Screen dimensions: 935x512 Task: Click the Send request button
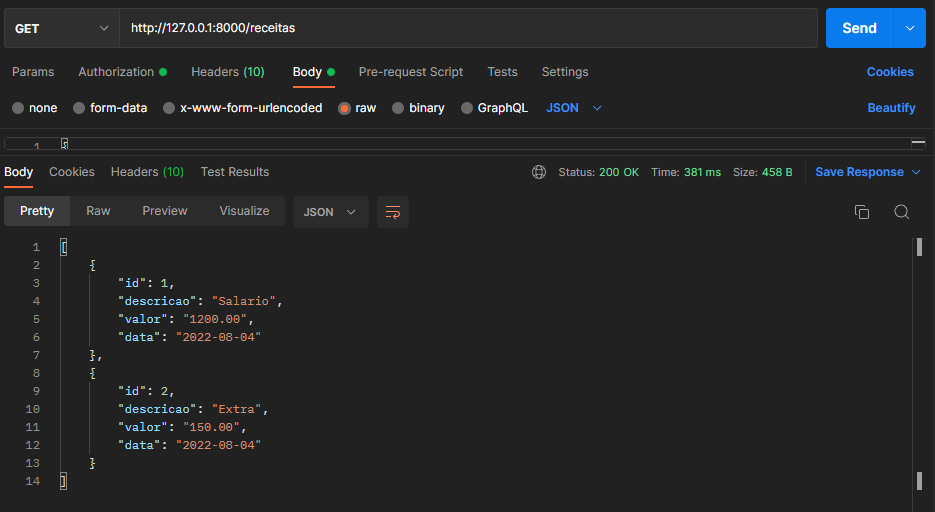point(859,28)
